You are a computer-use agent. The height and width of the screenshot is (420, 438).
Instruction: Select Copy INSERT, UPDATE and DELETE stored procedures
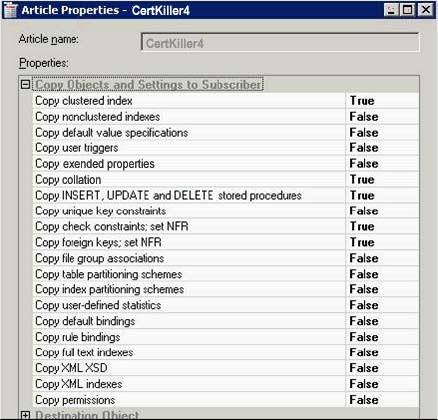168,195
